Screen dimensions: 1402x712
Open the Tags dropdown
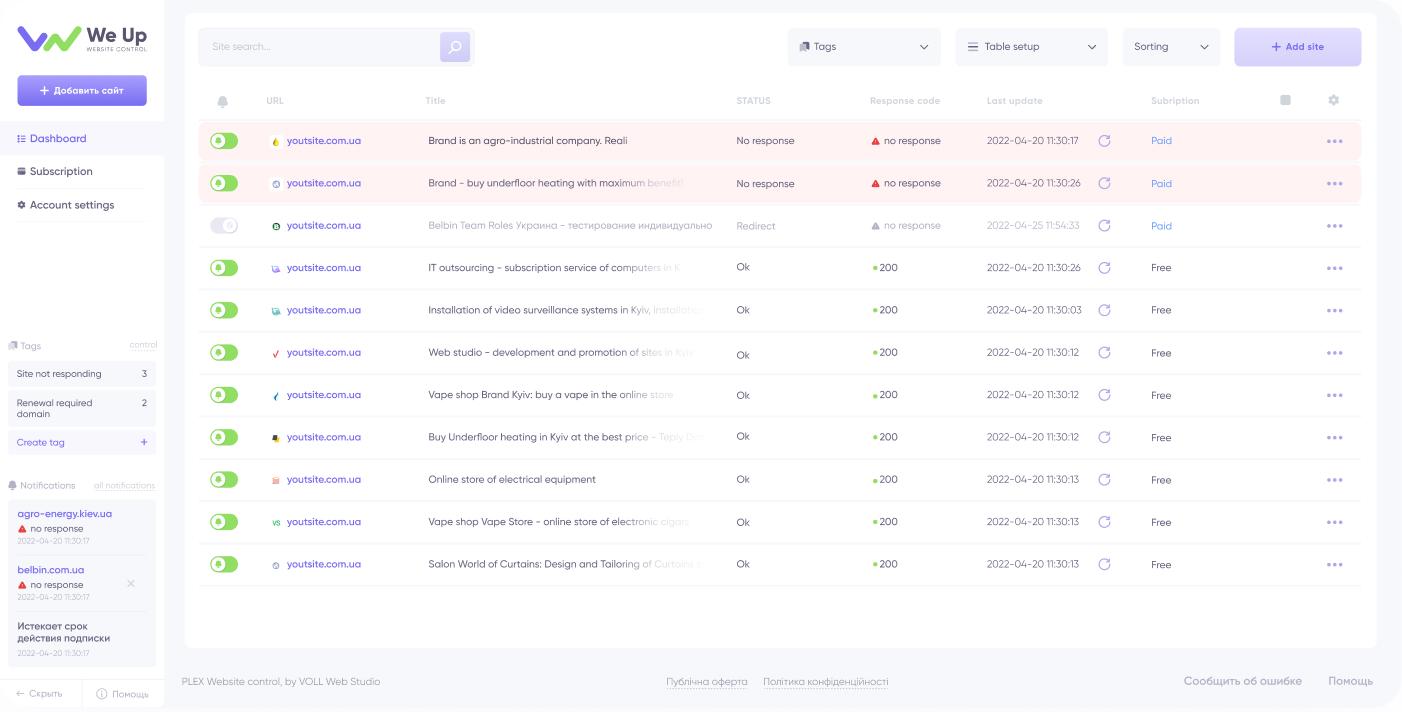[x=864, y=47]
